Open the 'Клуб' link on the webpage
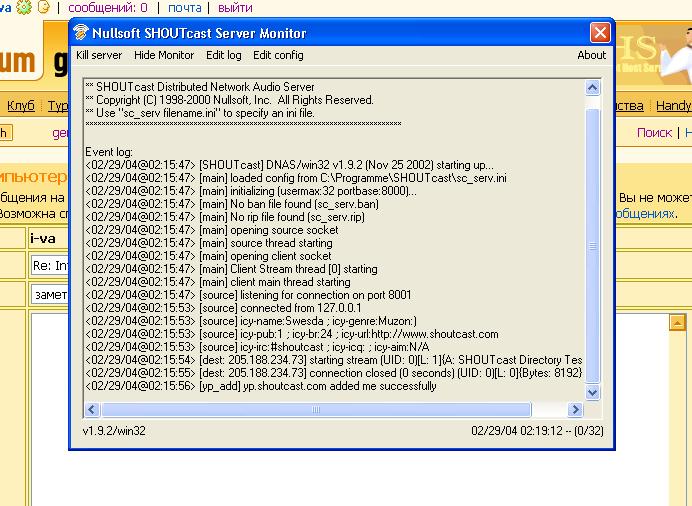This screenshot has height=506, width=692. pyautogui.click(x=21, y=106)
